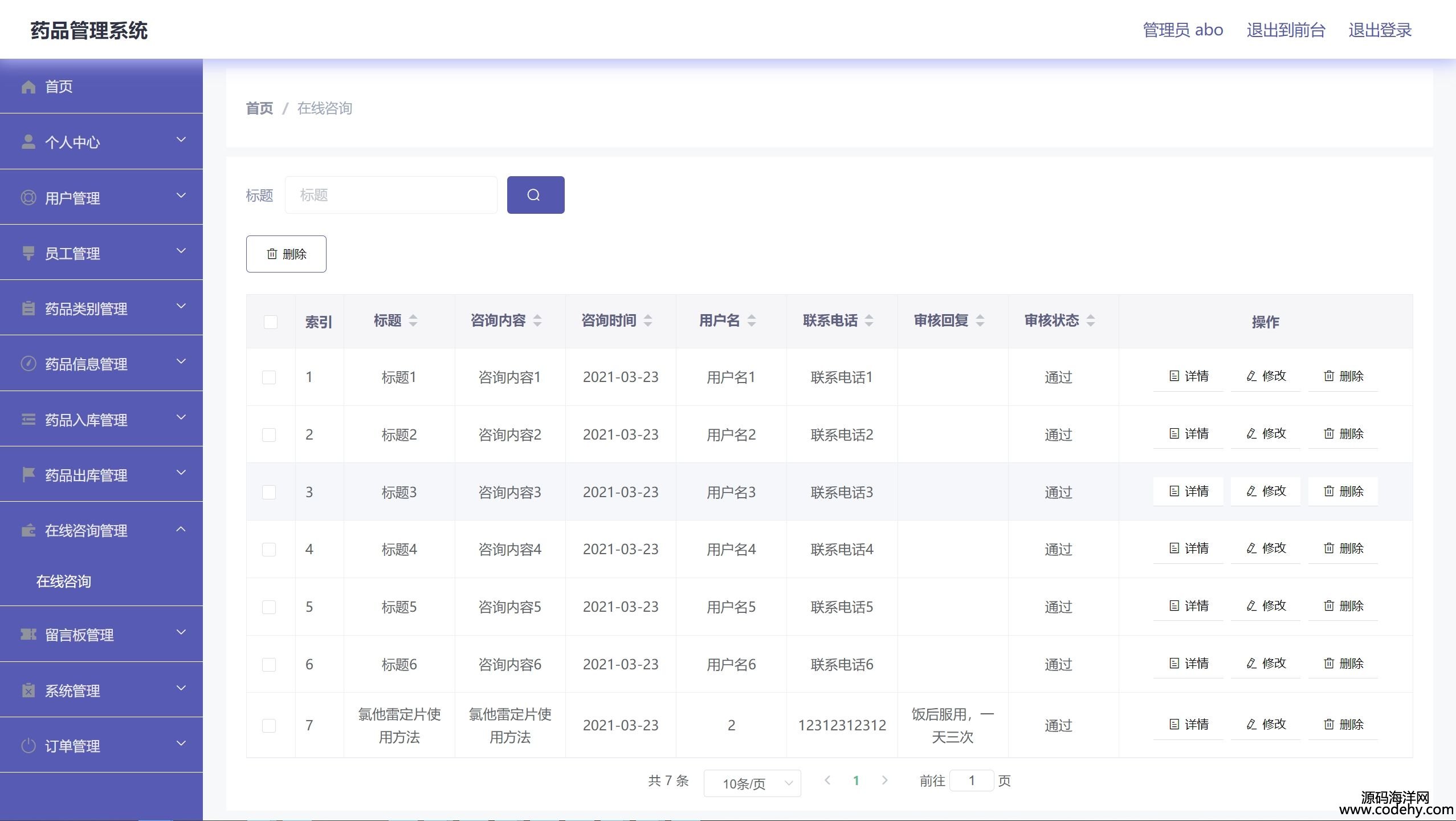1456x821 pixels.
Task: Check the row with index 7
Action: point(269,726)
